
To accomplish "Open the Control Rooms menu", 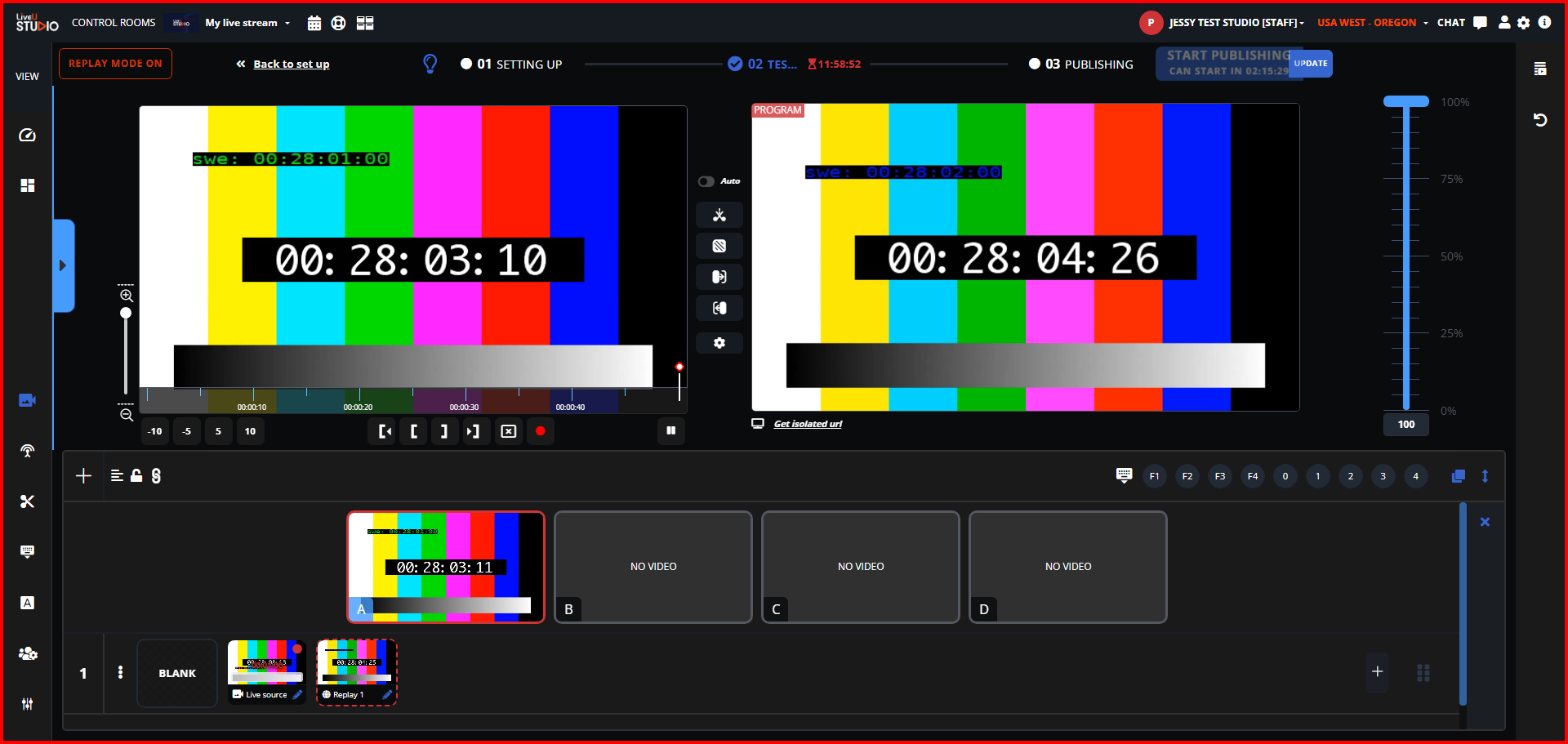I will pos(114,23).
